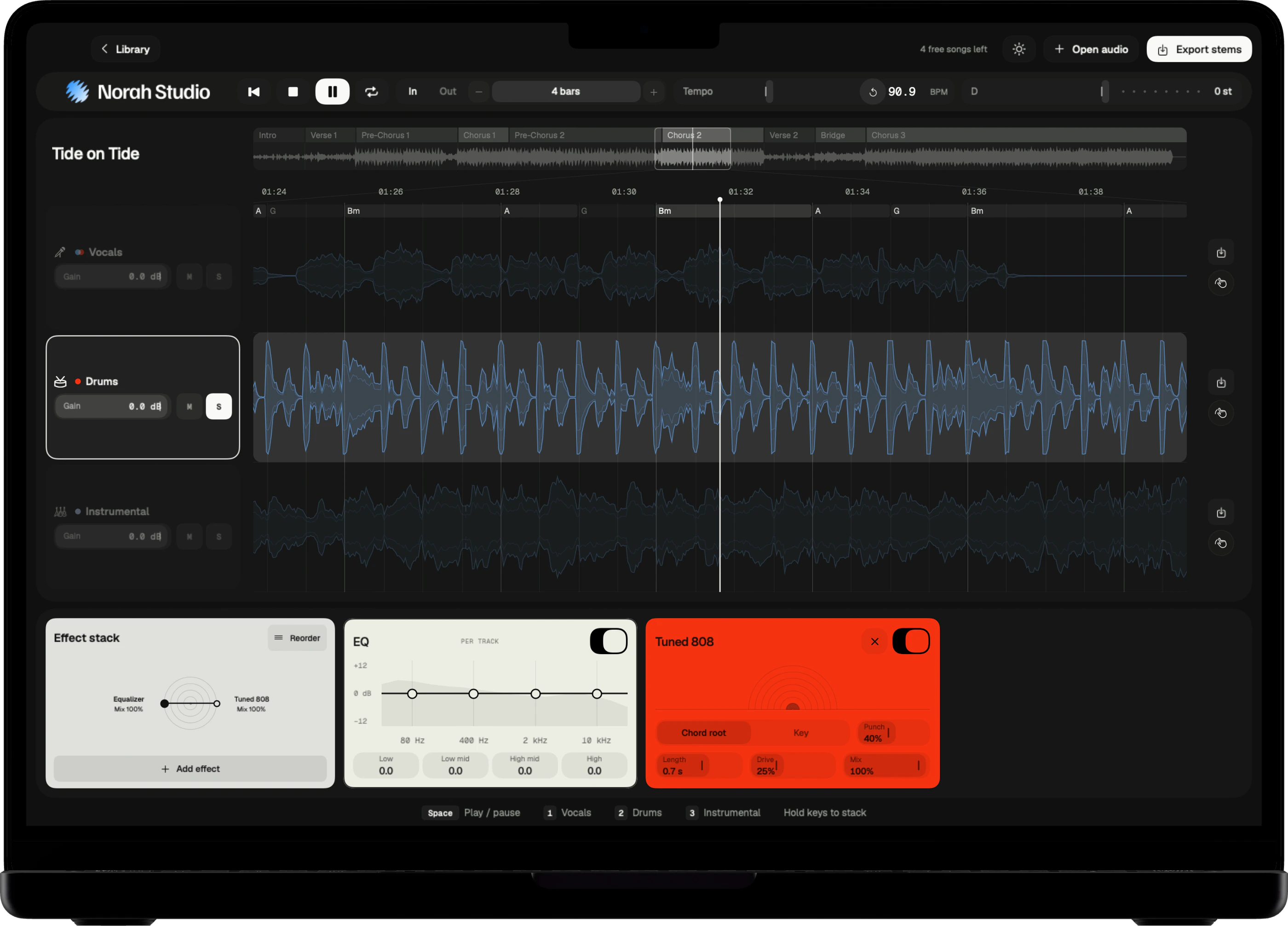Jump to the Bridge section
The height and width of the screenshot is (926, 1288).
pos(840,135)
